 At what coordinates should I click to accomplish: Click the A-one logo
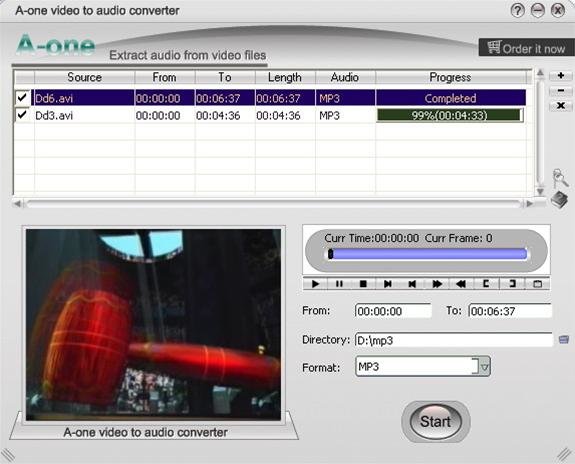pyautogui.click(x=55, y=45)
